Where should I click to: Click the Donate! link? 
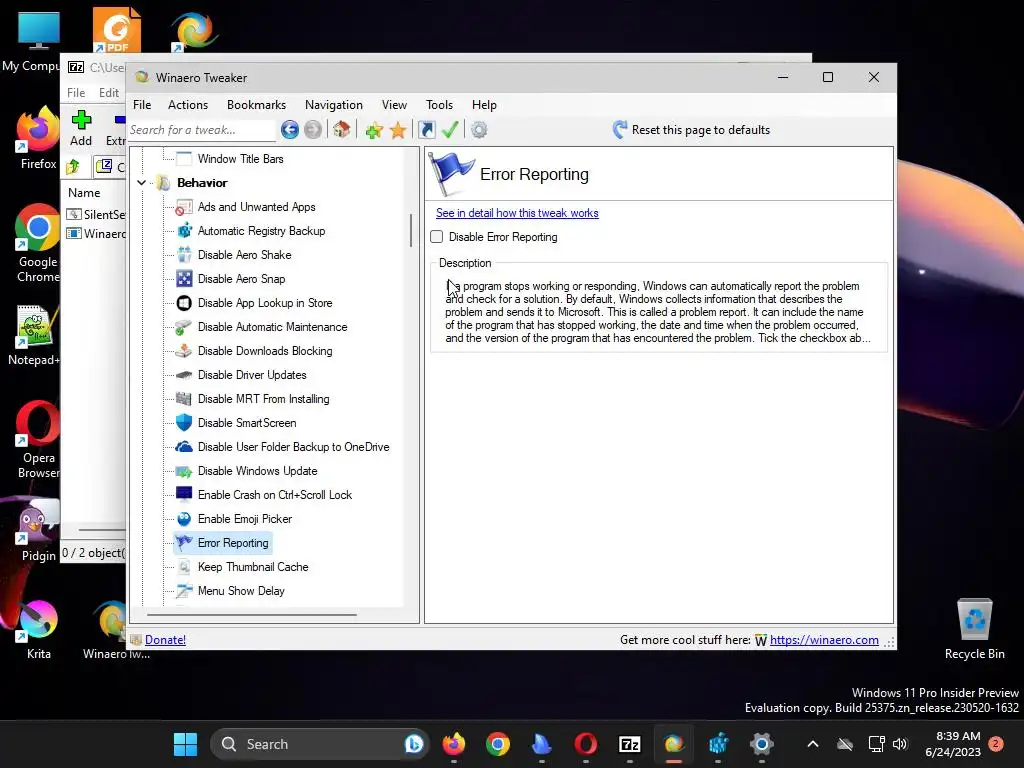[165, 640]
